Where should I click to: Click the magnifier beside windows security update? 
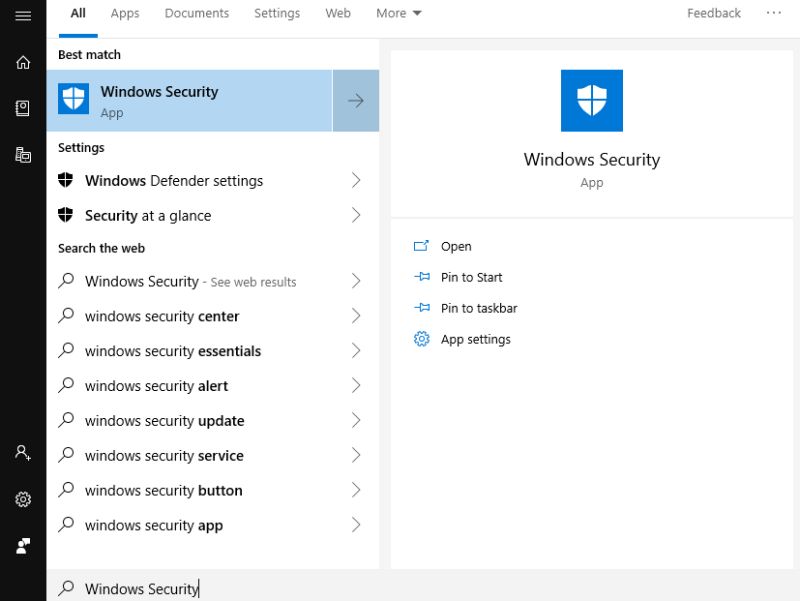[x=66, y=420]
